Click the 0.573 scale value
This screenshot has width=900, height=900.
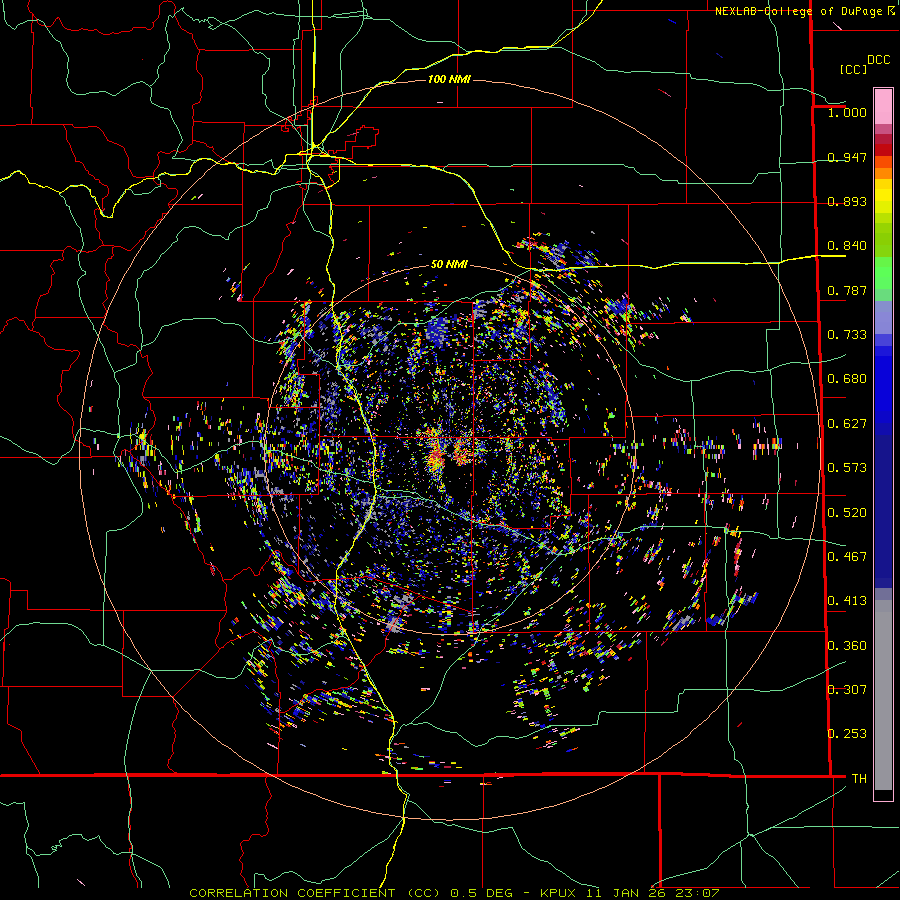tap(847, 468)
